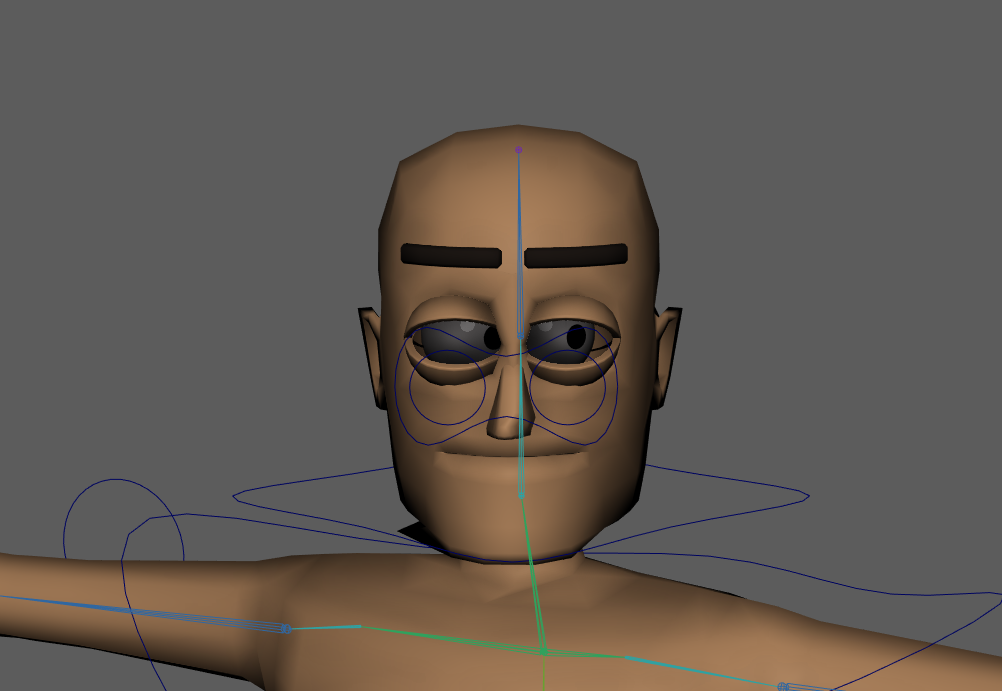Select the right-side eye pupil
The image size is (1002, 691).
tap(576, 337)
